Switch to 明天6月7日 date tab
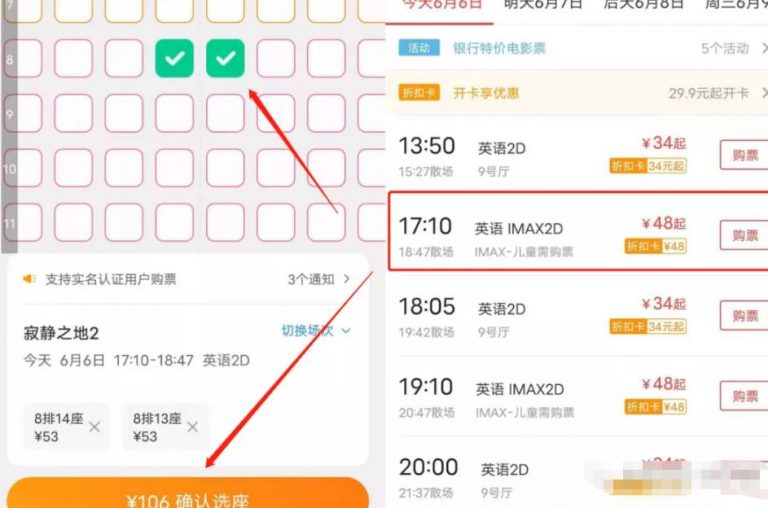 pyautogui.click(x=543, y=5)
